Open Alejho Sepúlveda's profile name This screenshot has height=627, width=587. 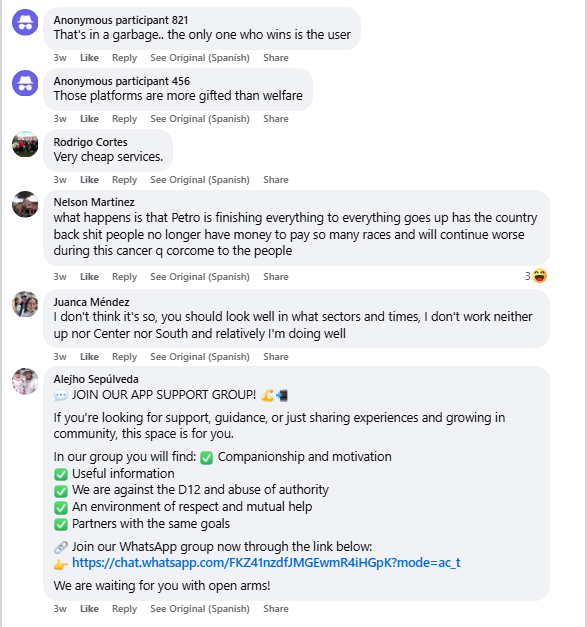click(x=96, y=379)
